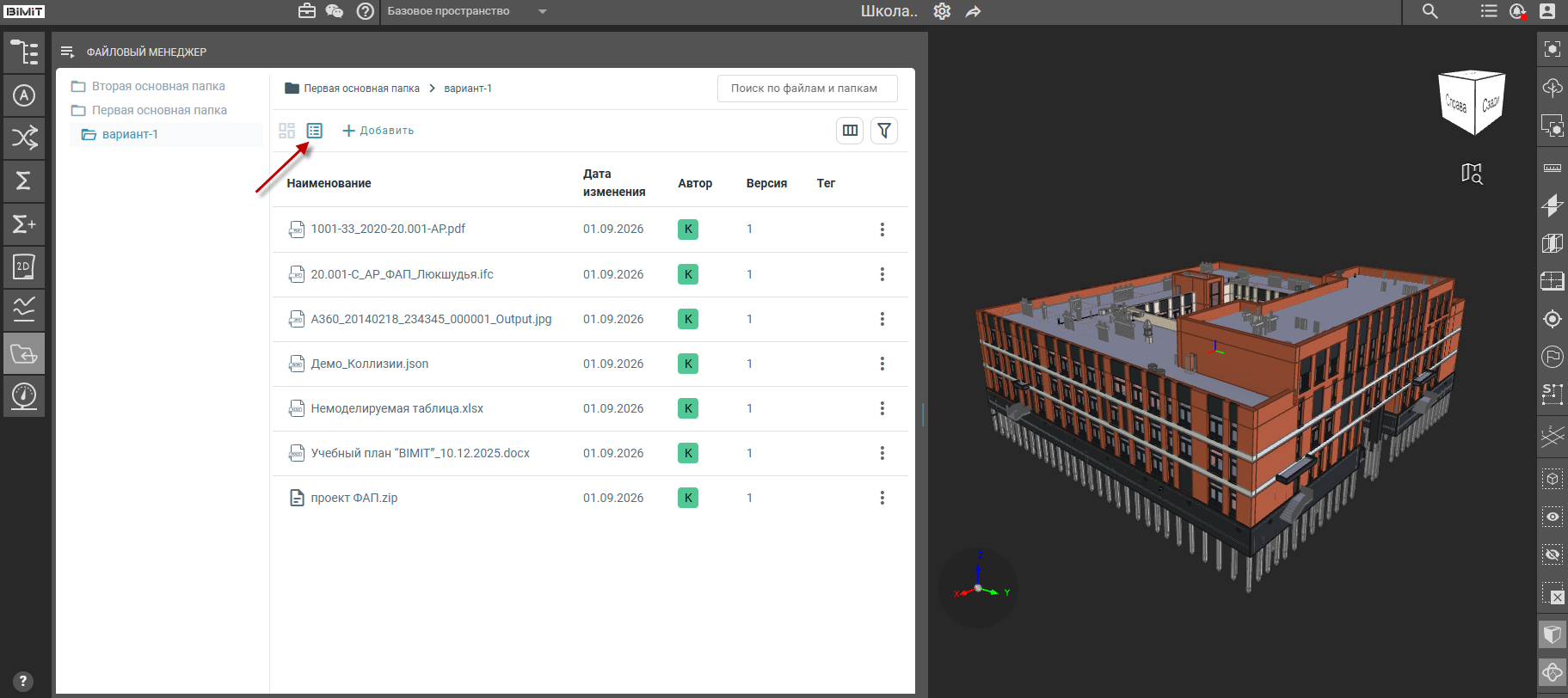Open options menu for Немоделируемая таблица.xlsx
Screen dimensions: 1568x698
pos(882,408)
